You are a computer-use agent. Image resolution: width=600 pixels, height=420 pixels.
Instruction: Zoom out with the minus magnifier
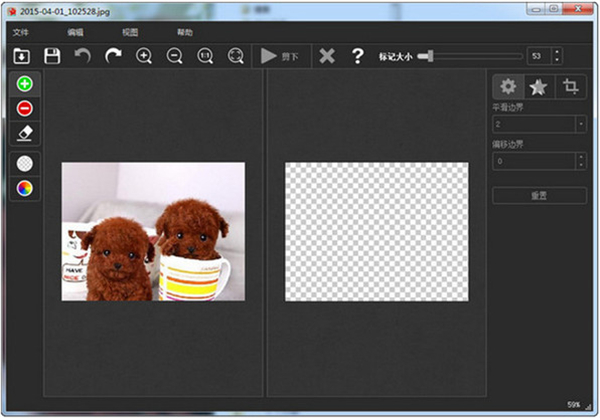pyautogui.click(x=175, y=57)
